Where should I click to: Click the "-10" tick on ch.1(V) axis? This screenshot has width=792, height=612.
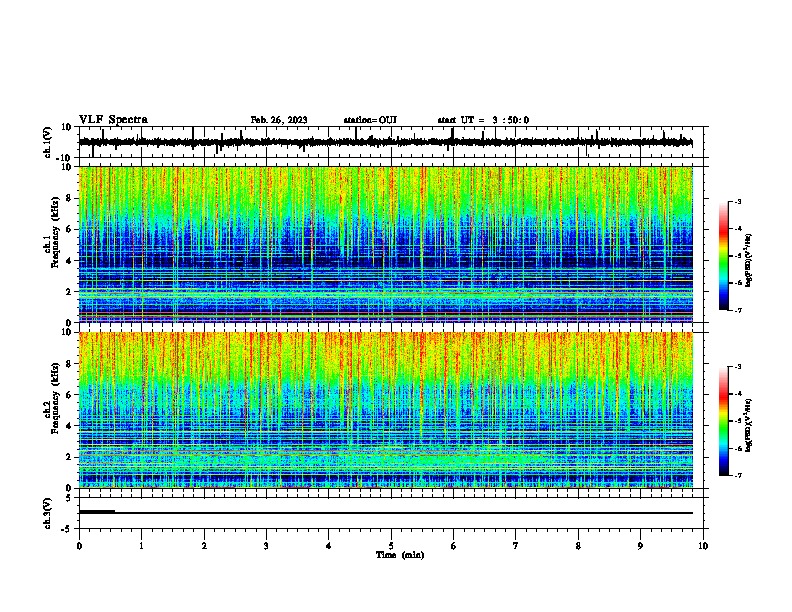point(65,158)
